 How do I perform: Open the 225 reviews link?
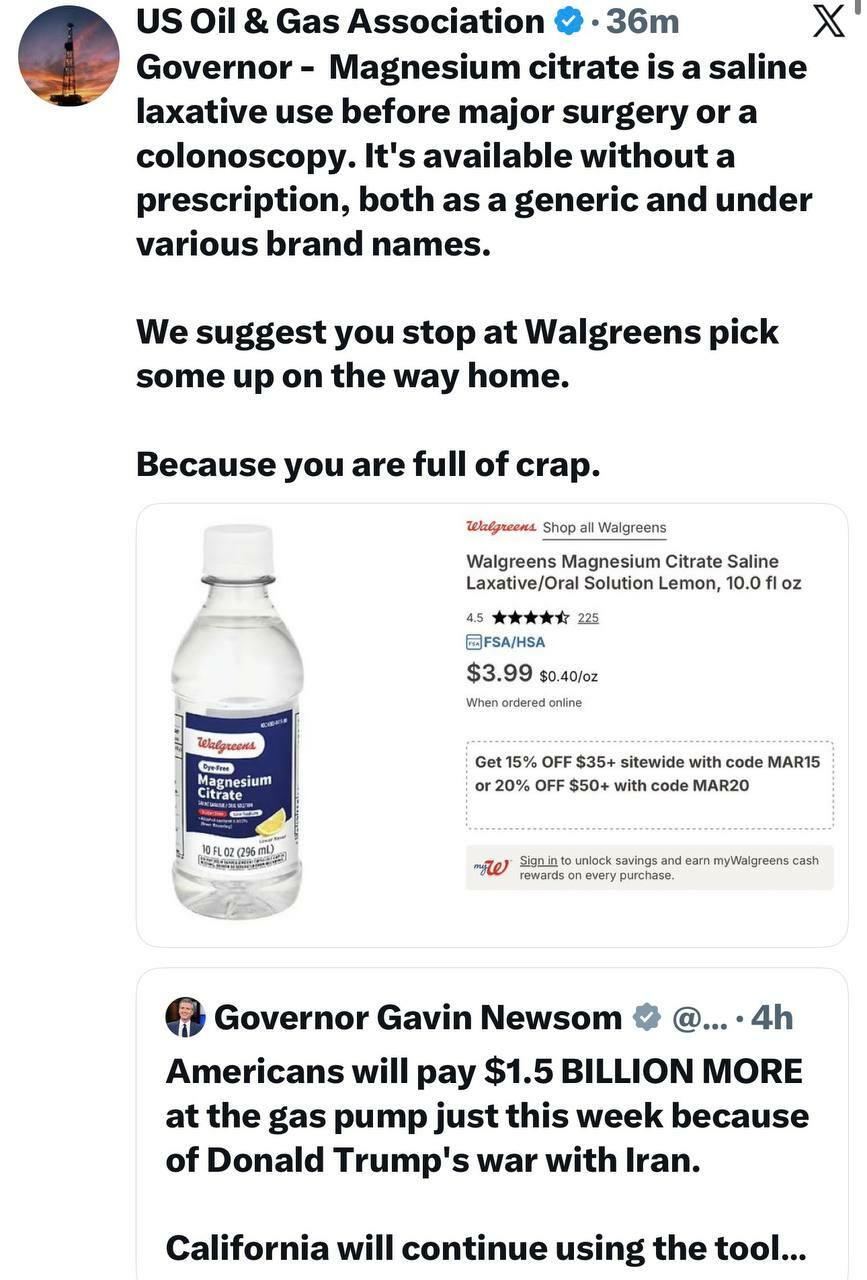(x=588, y=618)
